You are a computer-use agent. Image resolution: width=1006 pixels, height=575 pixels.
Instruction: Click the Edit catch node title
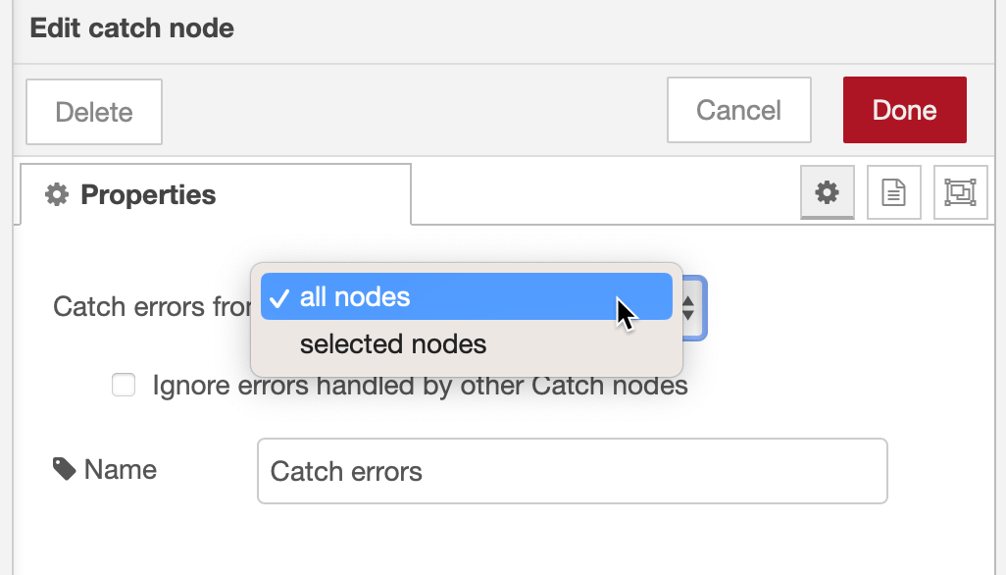click(x=132, y=28)
